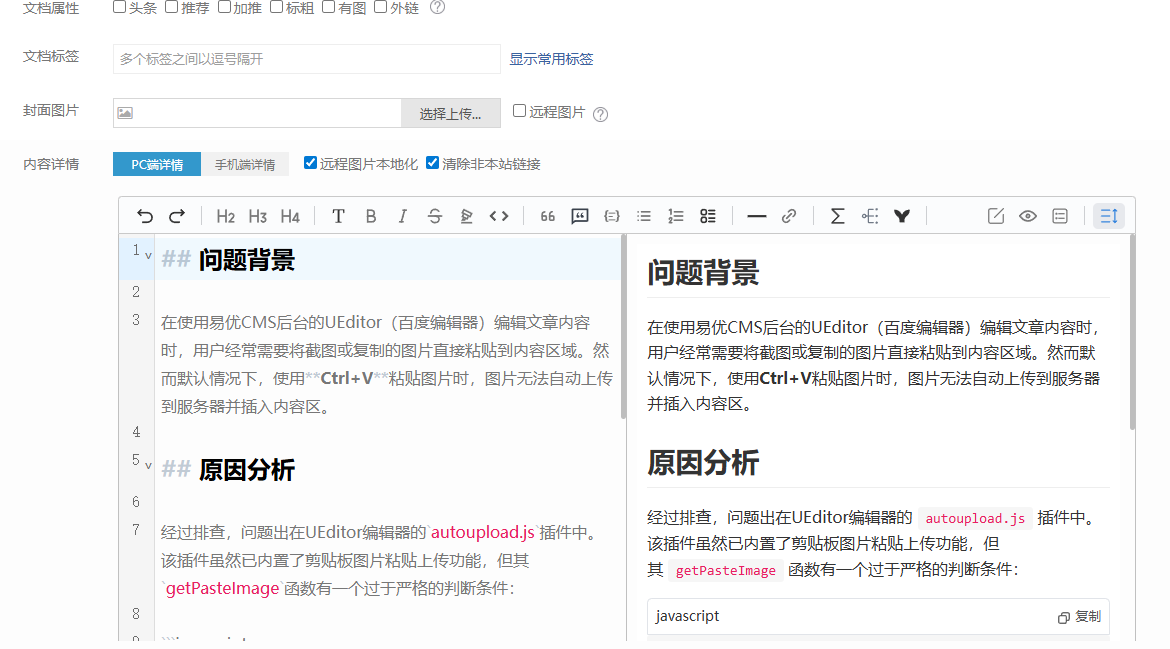Screen dimensions: 1170x649
Task: Click the editor pane vertical scrollbar
Action: [623, 327]
